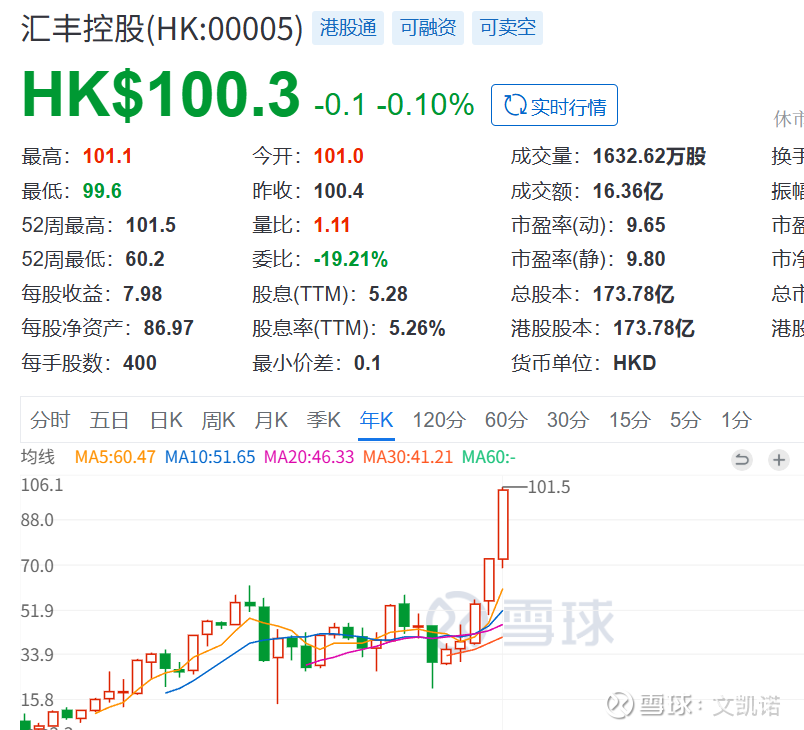
Task: Click the MA5:60.47 indicator label
Action: click(x=115, y=457)
